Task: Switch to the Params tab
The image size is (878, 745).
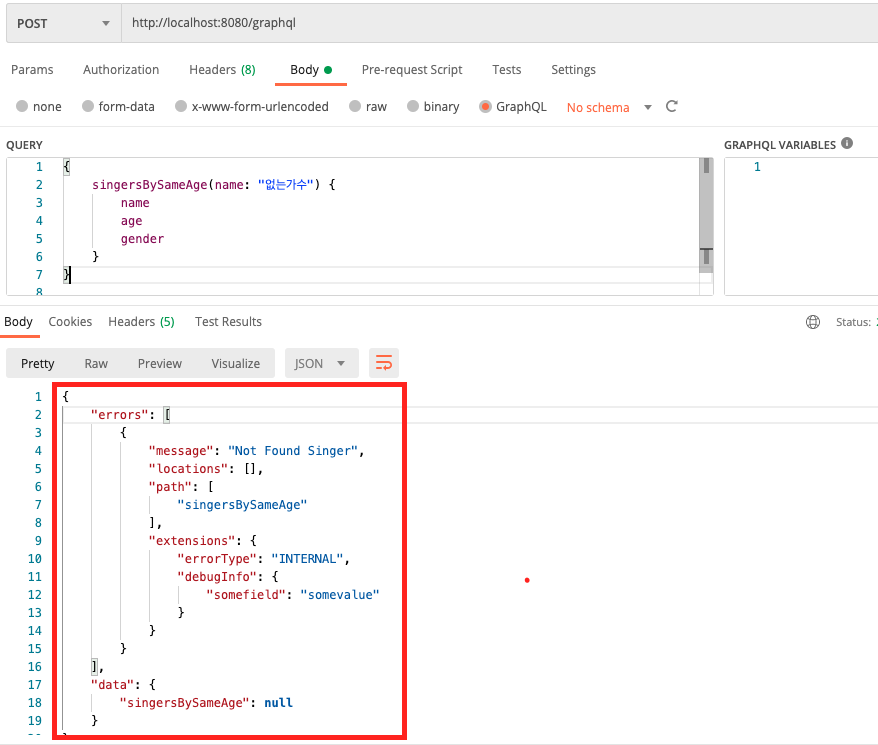Action: click(32, 70)
